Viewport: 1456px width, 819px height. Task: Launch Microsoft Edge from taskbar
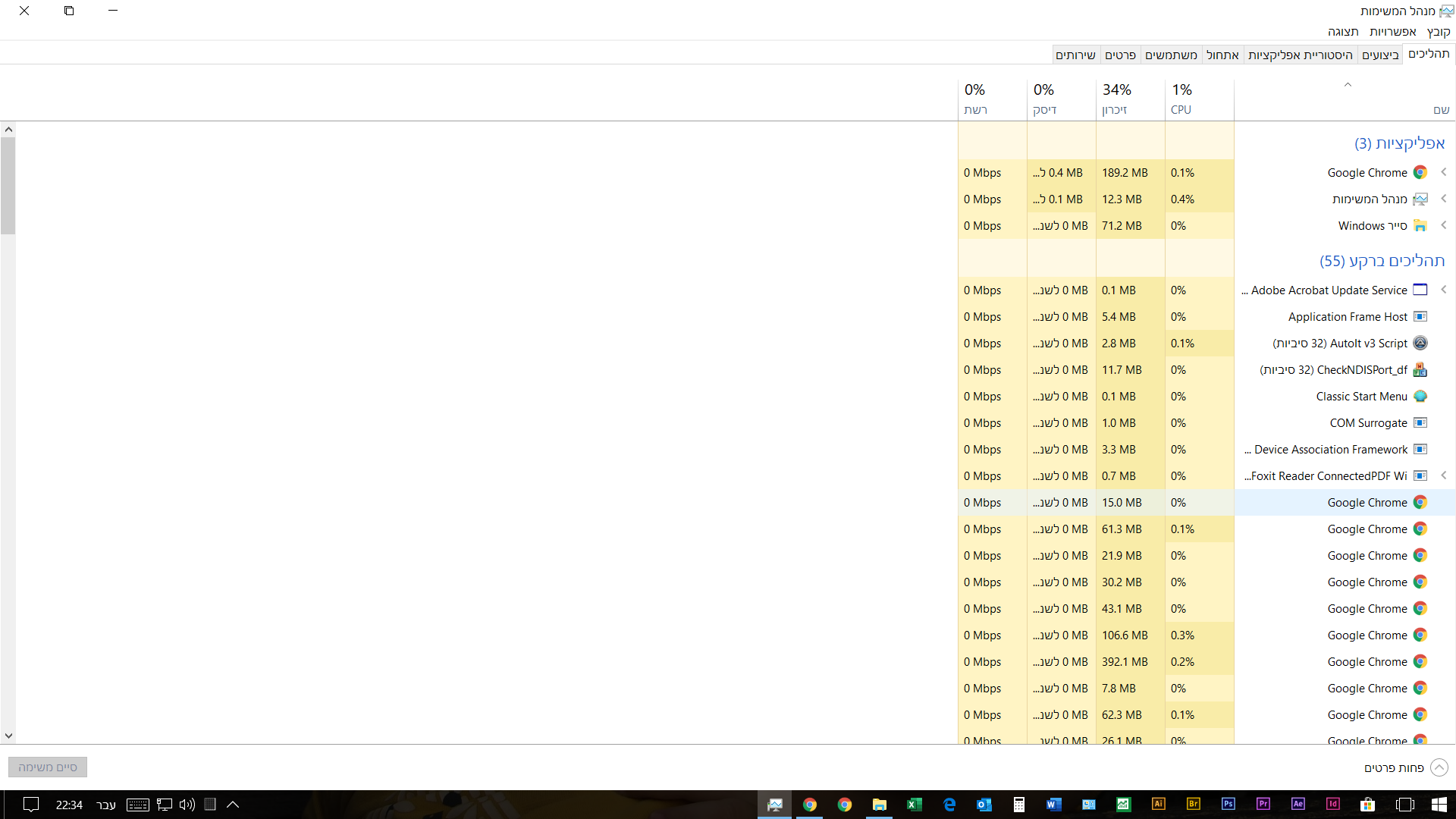pyautogui.click(x=949, y=805)
